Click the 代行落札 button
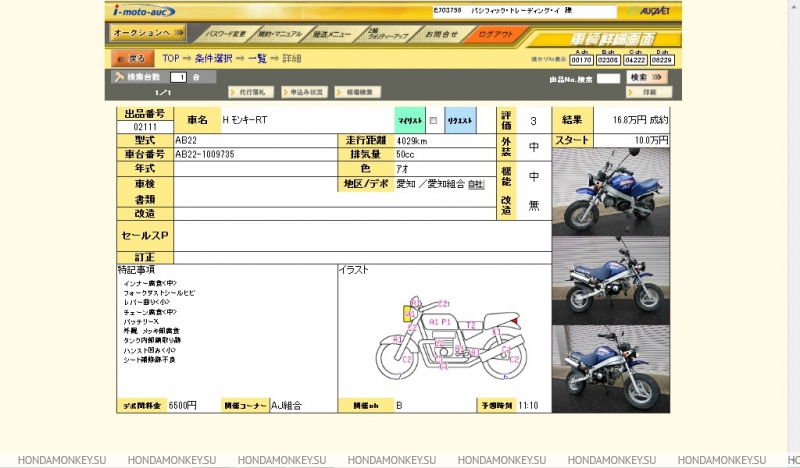Viewport: 800px width, 468px height. pos(251,92)
